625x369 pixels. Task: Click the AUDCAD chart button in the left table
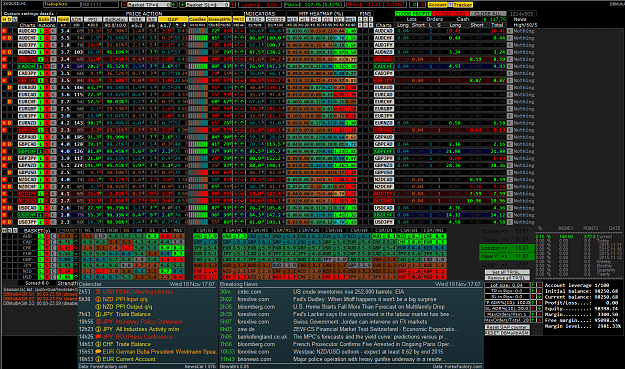pyautogui.click(x=28, y=31)
